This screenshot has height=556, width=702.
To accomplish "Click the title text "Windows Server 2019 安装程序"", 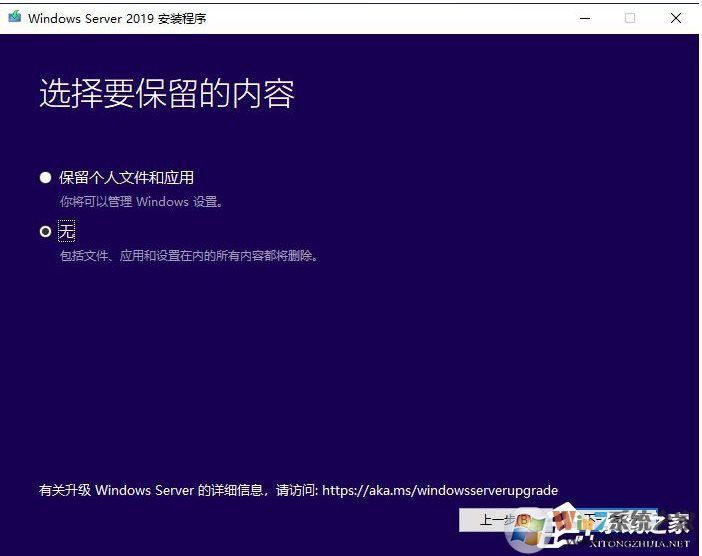I will [117, 18].
